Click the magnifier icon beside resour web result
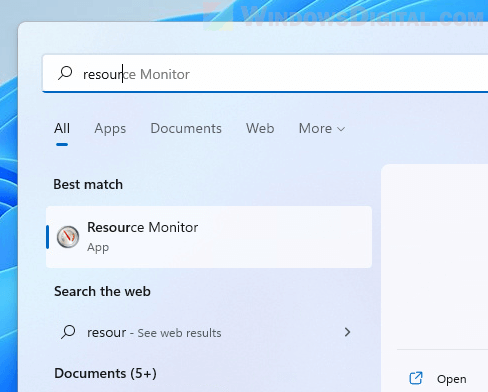Viewport: 488px width, 392px height. tap(68, 332)
